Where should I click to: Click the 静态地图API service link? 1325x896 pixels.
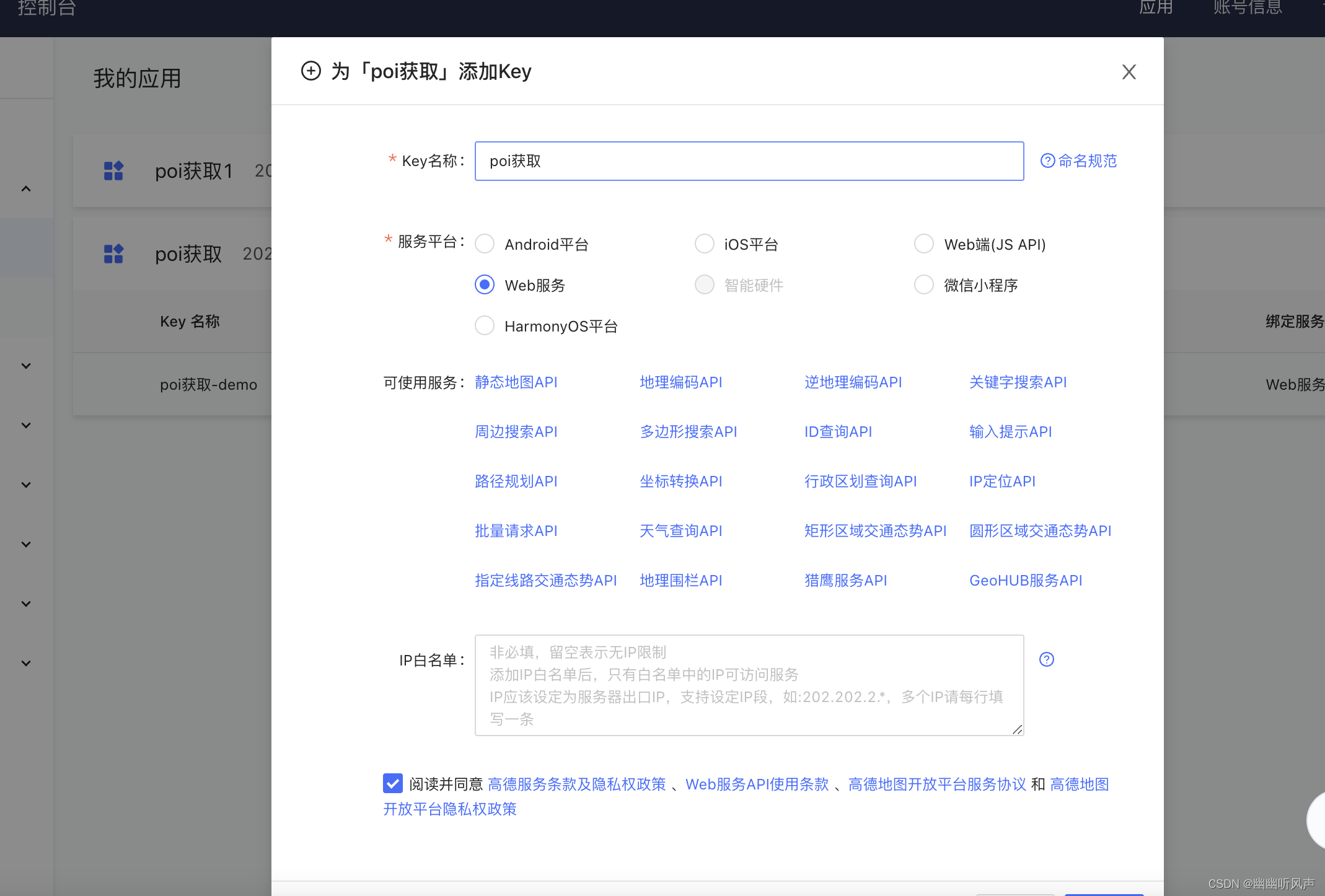click(x=516, y=382)
